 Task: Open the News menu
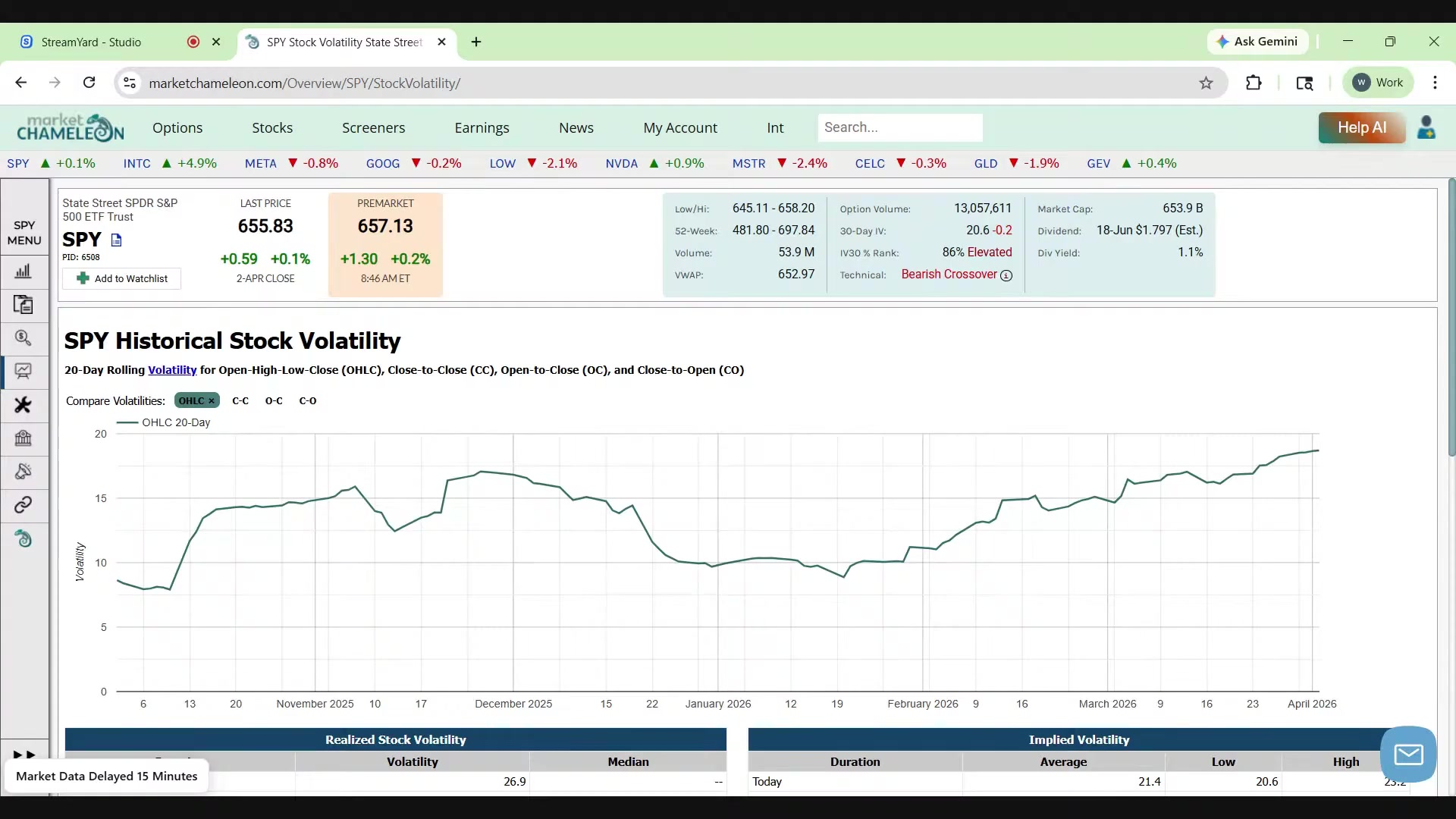(576, 127)
